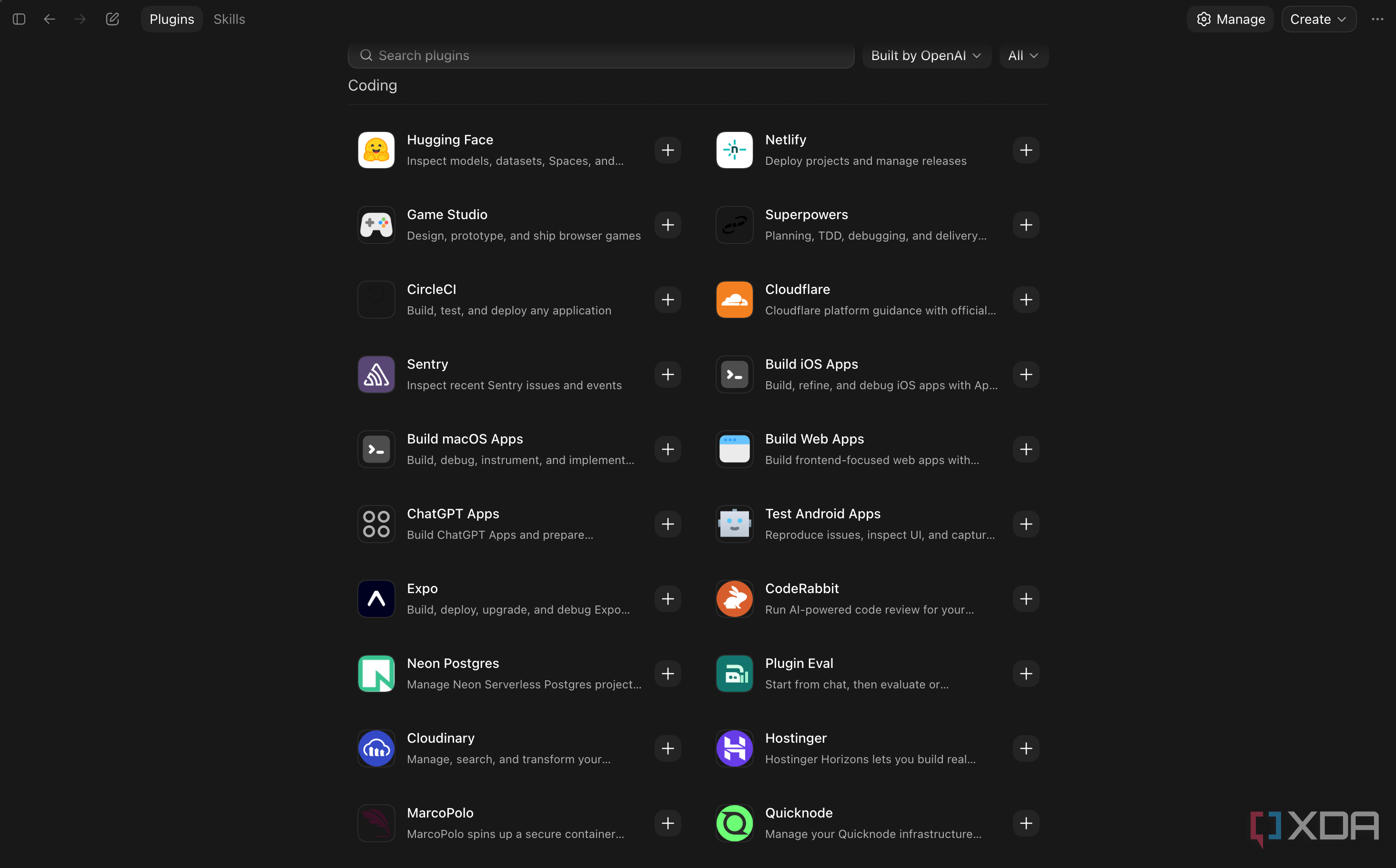This screenshot has width=1396, height=868.
Task: Click the Netlify plugin icon
Action: point(734,150)
